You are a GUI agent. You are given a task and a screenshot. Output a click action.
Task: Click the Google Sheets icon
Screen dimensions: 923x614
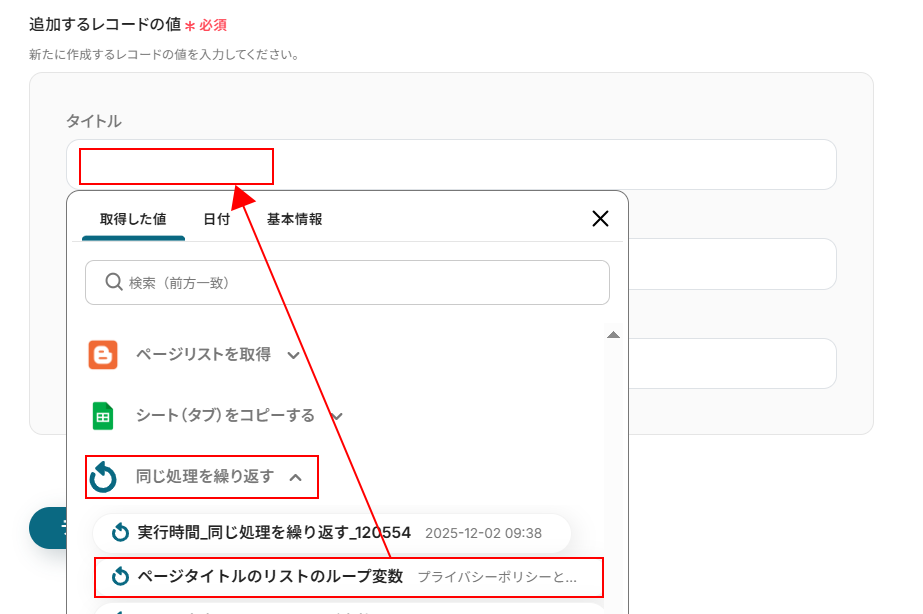[x=103, y=416]
